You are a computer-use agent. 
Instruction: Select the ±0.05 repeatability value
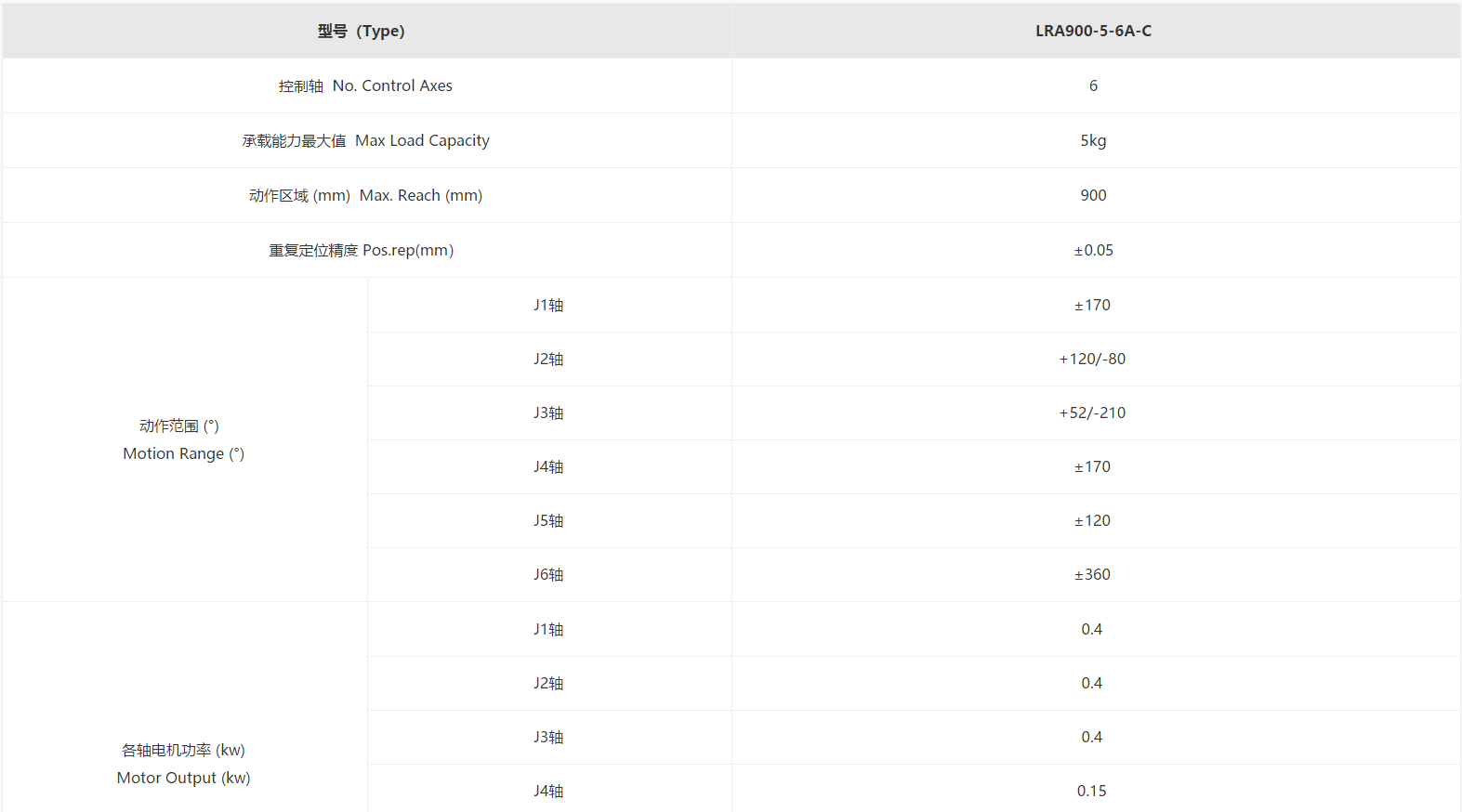tap(1093, 250)
